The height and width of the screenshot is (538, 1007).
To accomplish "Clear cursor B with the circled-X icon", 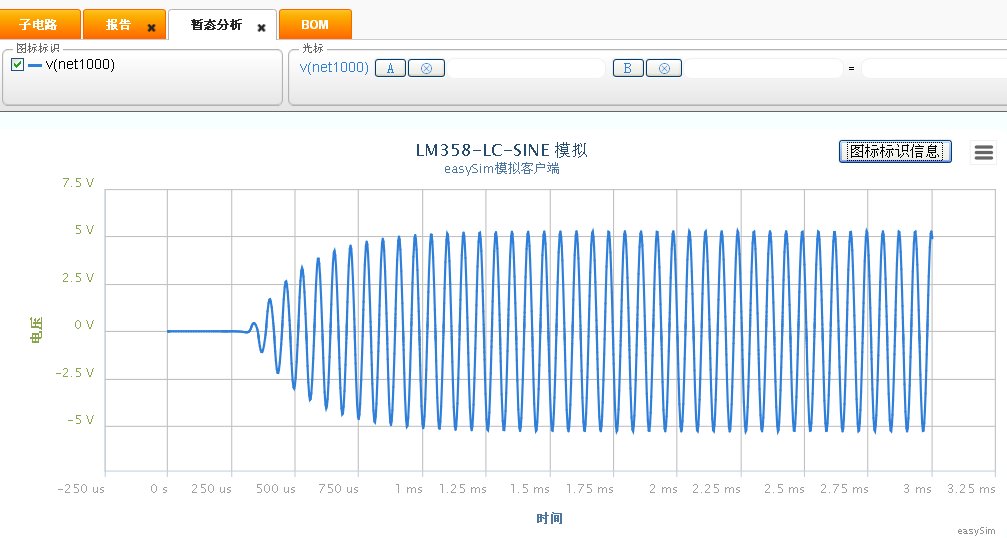I will tap(664, 68).
